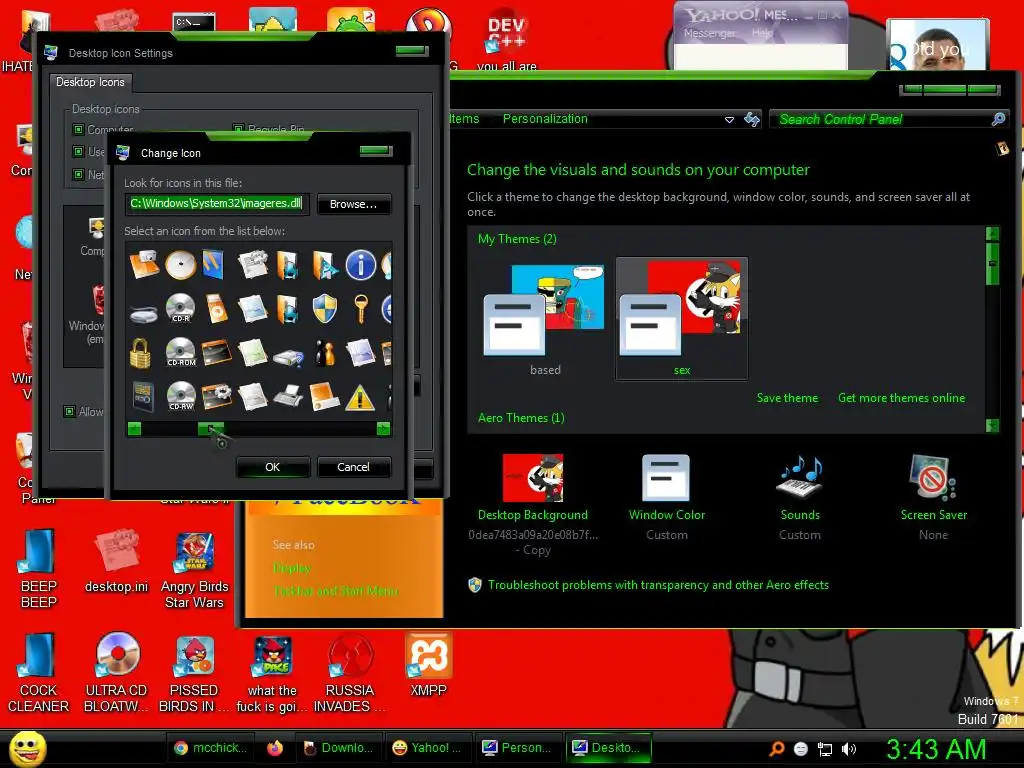The width and height of the screenshot is (1024, 768).
Task: Select the CD-RW disc icon
Action: (x=181, y=396)
